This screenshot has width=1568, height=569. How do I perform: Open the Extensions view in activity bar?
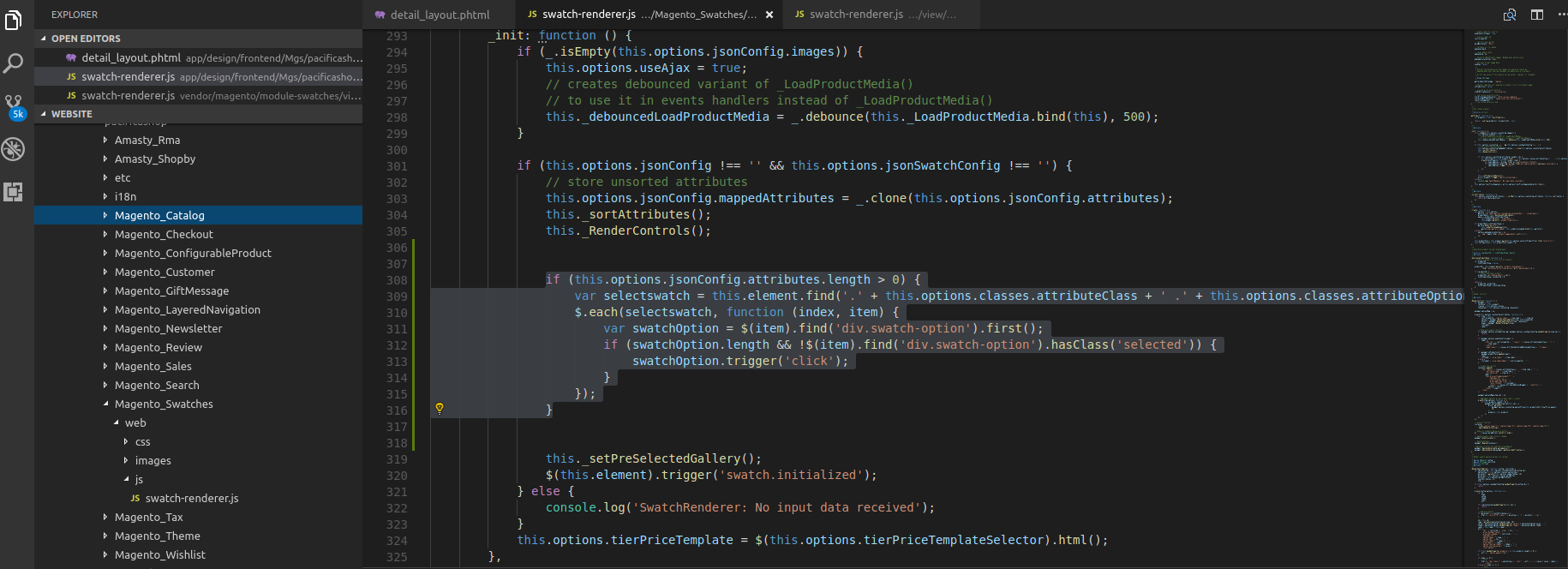(x=14, y=192)
